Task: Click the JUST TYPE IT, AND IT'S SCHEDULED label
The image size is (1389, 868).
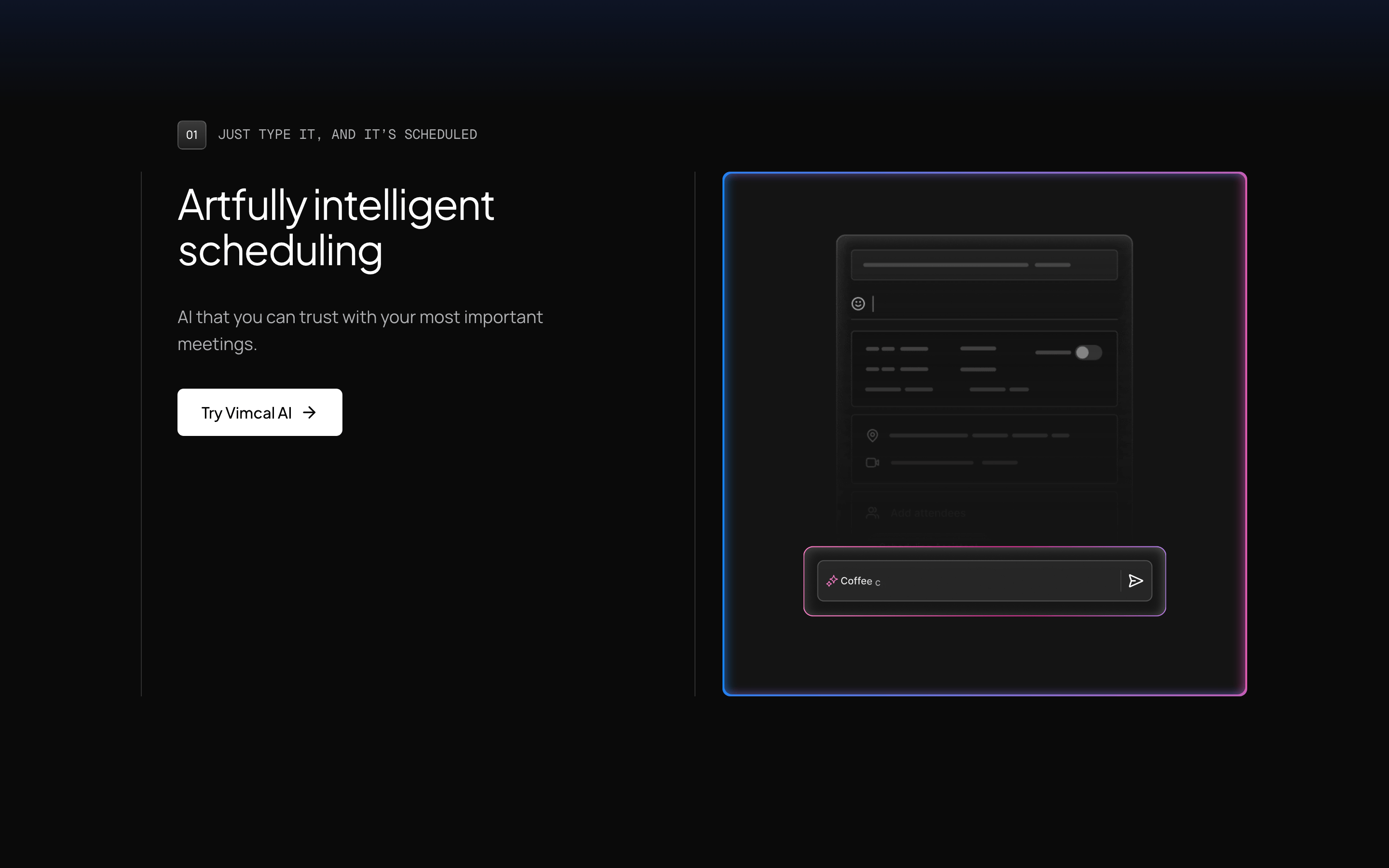Action: (347, 135)
